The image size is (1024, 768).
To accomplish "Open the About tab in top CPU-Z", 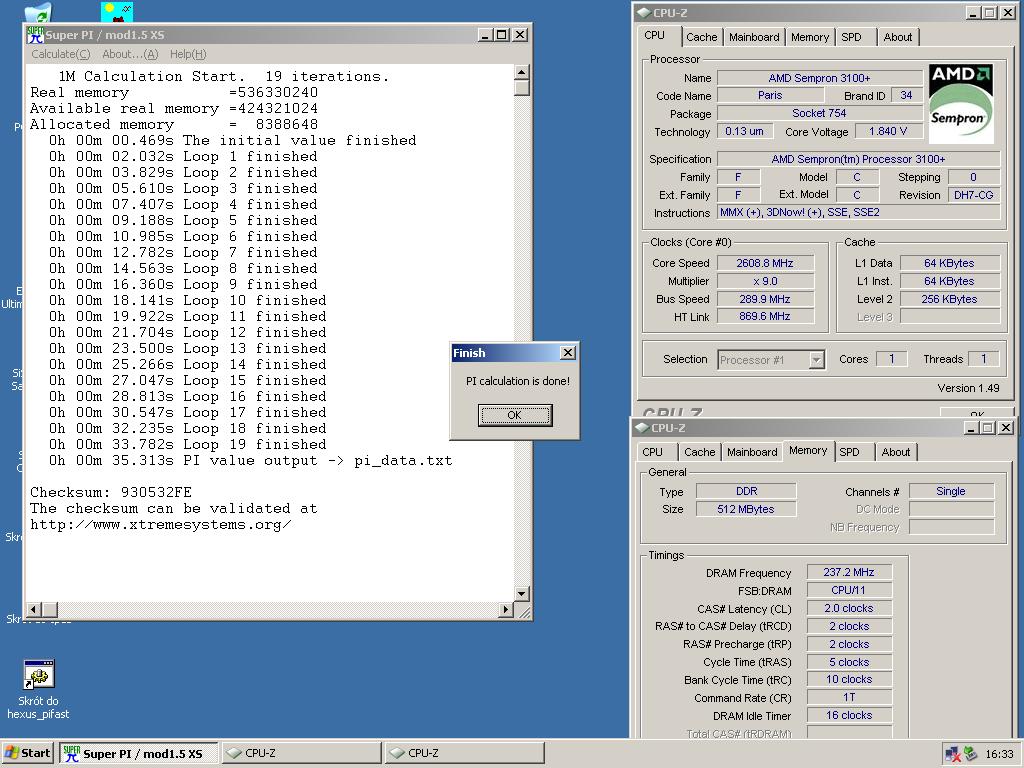I will tap(898, 37).
